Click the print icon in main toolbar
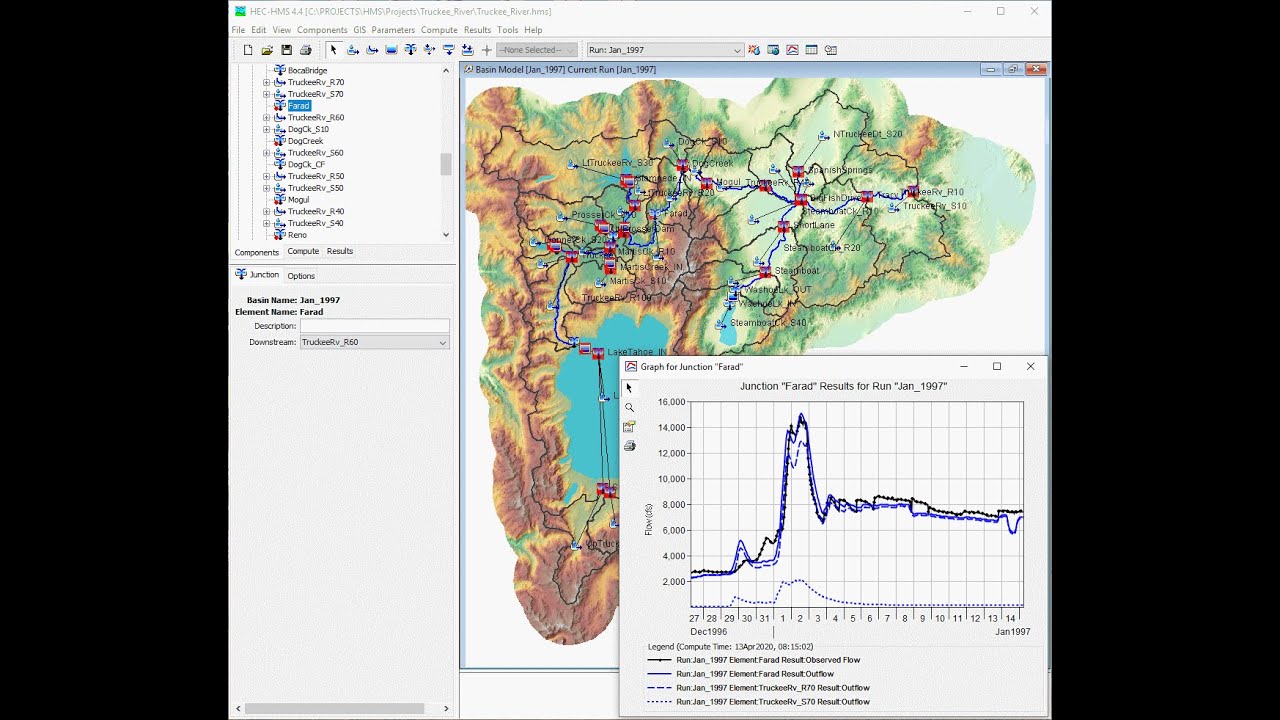1280x720 pixels. (x=305, y=50)
